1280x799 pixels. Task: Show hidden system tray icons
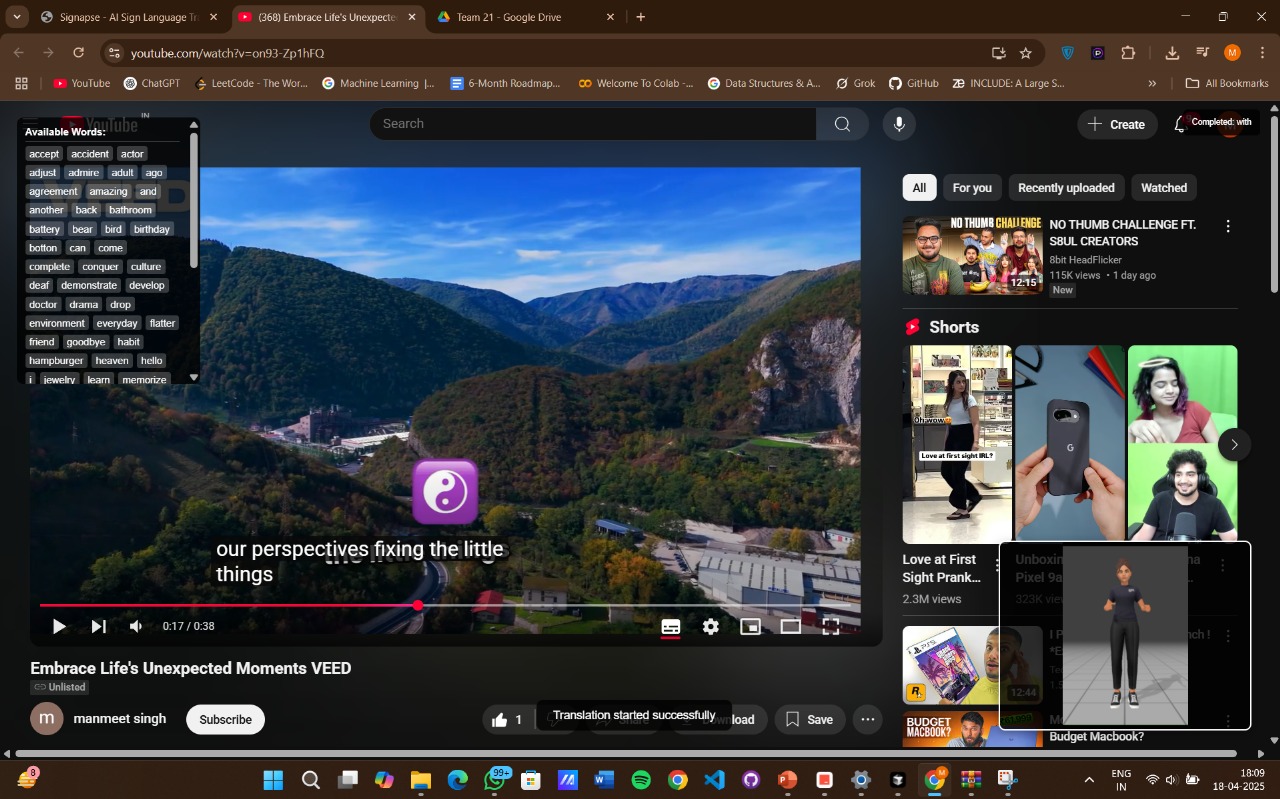pos(1089,780)
